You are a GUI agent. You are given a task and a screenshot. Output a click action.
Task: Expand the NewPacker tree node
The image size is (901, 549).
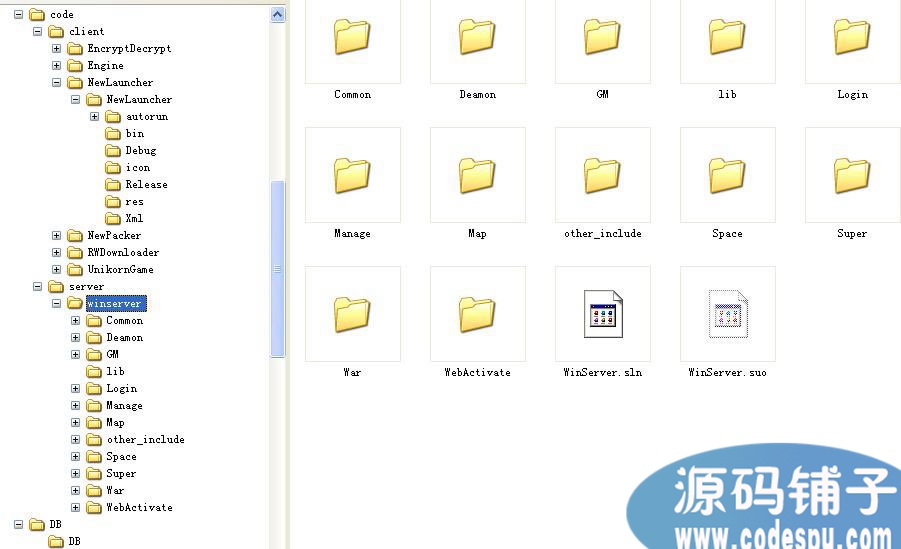56,235
